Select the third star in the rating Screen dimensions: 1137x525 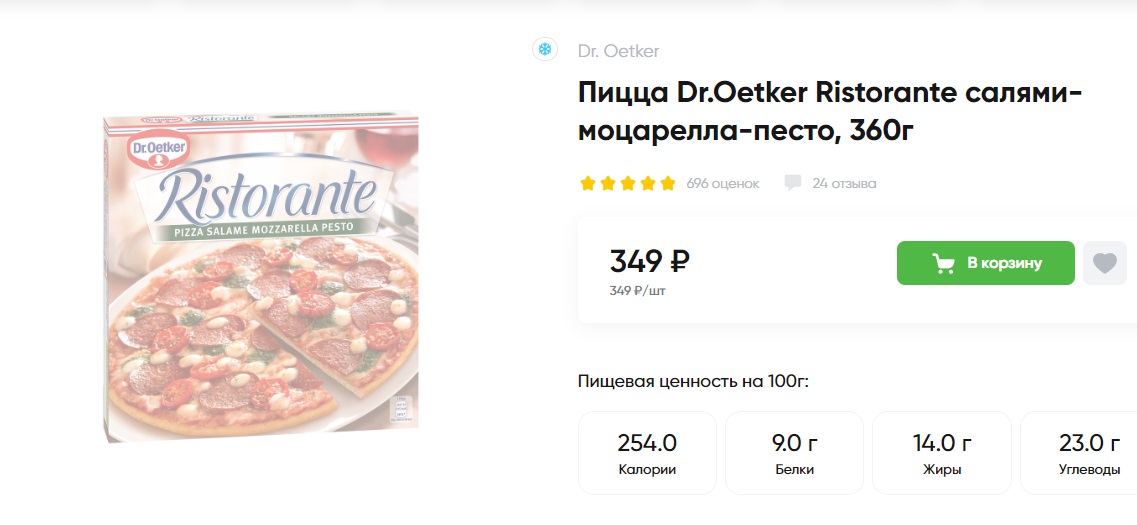pyautogui.click(x=628, y=183)
